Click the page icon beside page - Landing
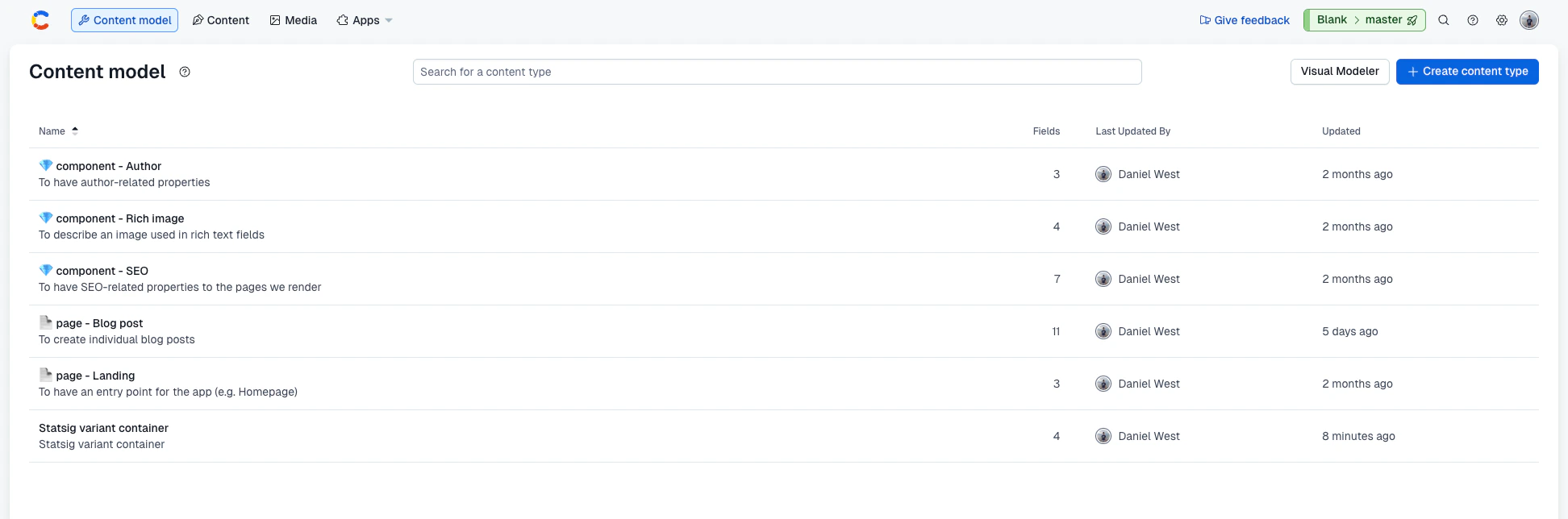1568x519 pixels. (x=46, y=375)
